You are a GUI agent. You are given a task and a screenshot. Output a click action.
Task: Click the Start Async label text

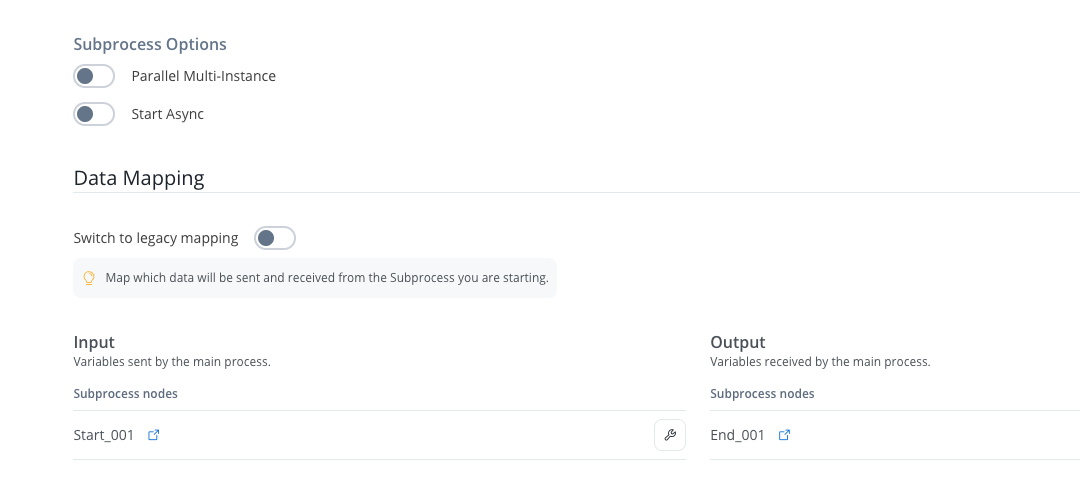[x=167, y=114]
